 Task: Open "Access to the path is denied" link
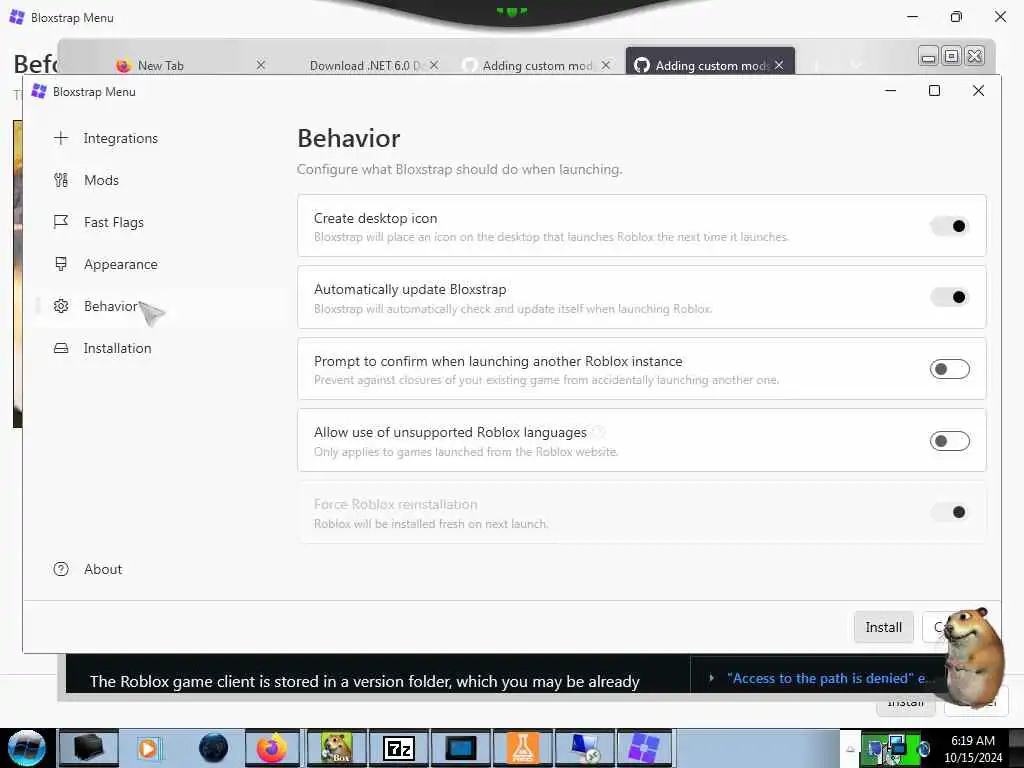coord(826,679)
